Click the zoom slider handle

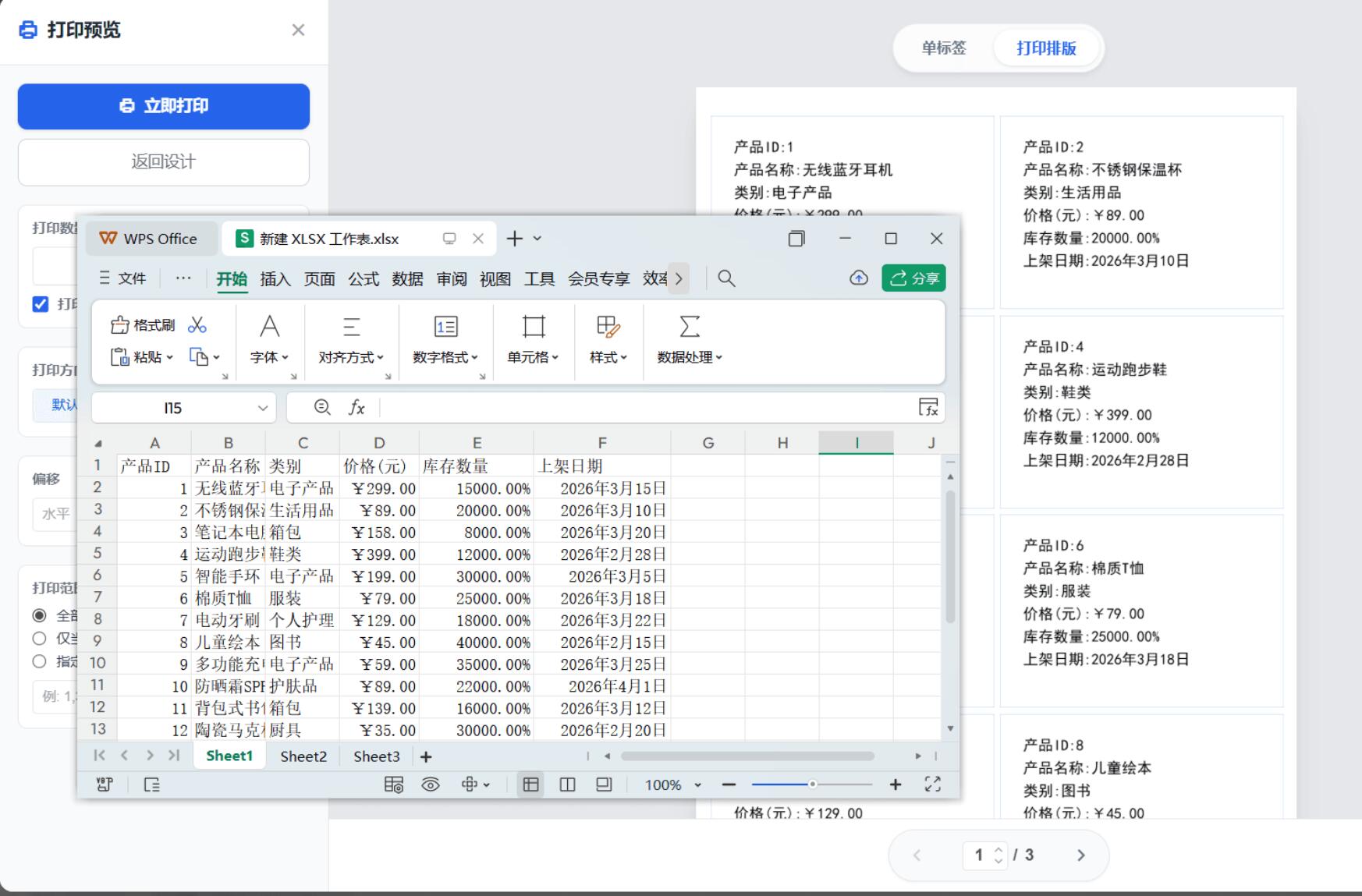pyautogui.click(x=812, y=784)
